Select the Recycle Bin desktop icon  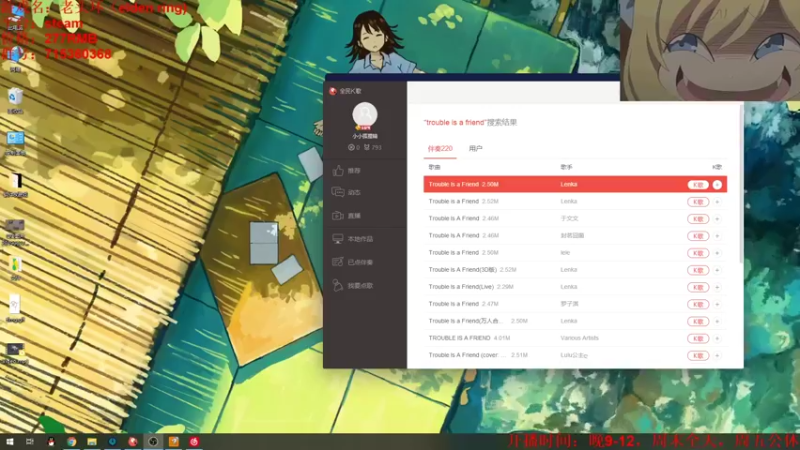[15, 101]
